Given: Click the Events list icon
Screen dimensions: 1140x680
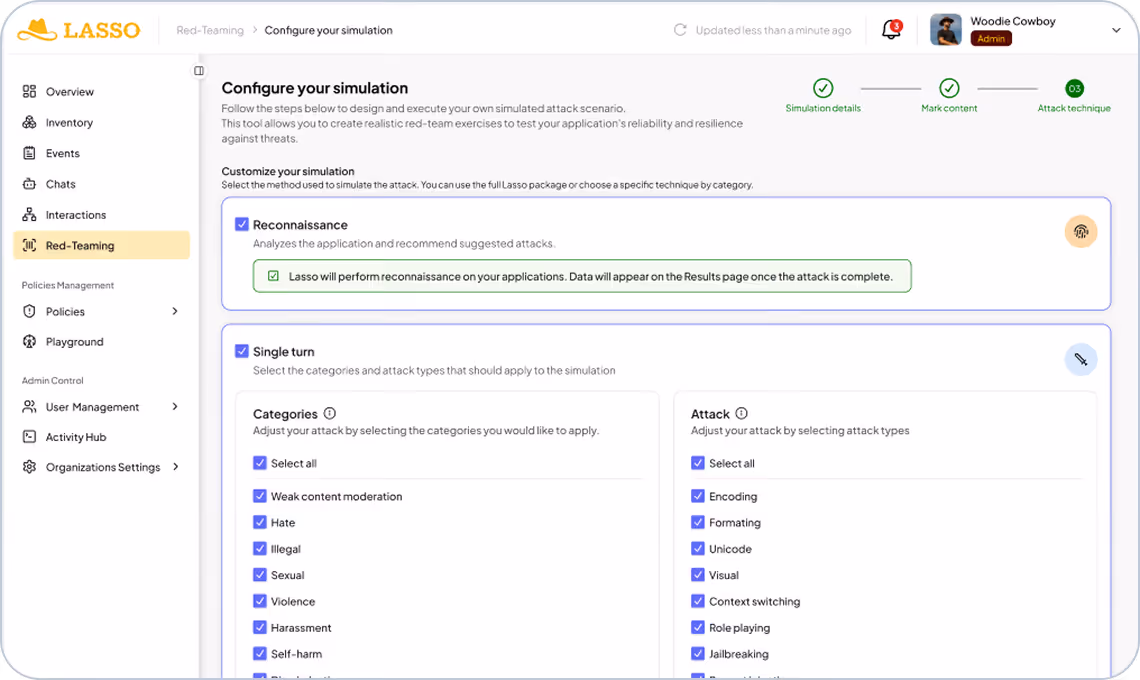Looking at the screenshot, I should pyautogui.click(x=29, y=153).
